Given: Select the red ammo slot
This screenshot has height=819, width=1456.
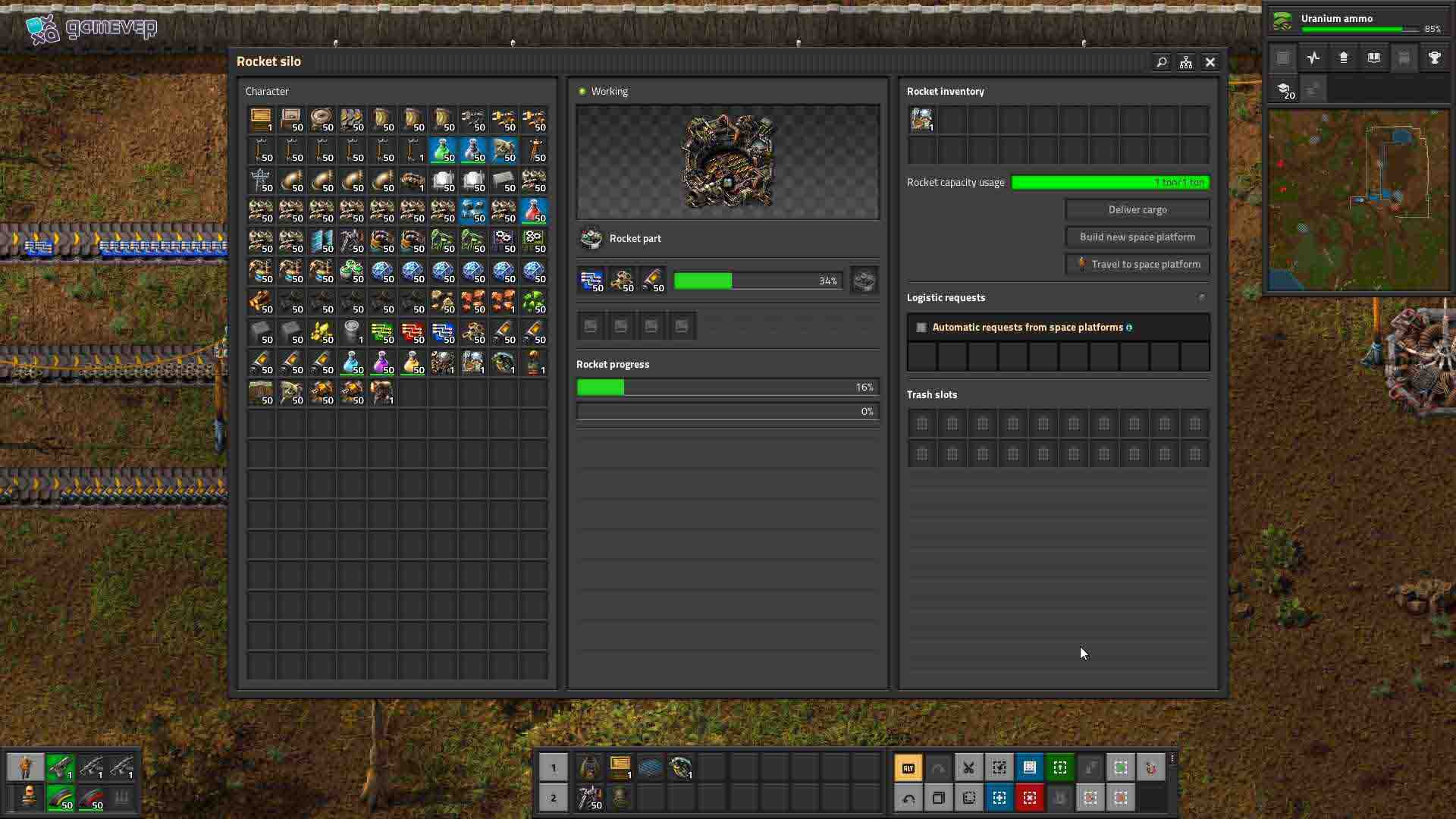Looking at the screenshot, I should click(x=91, y=799).
